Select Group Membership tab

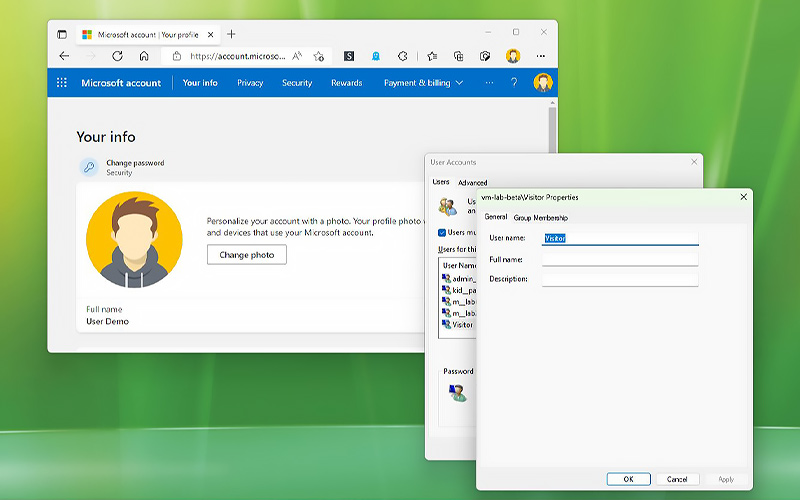coord(540,218)
